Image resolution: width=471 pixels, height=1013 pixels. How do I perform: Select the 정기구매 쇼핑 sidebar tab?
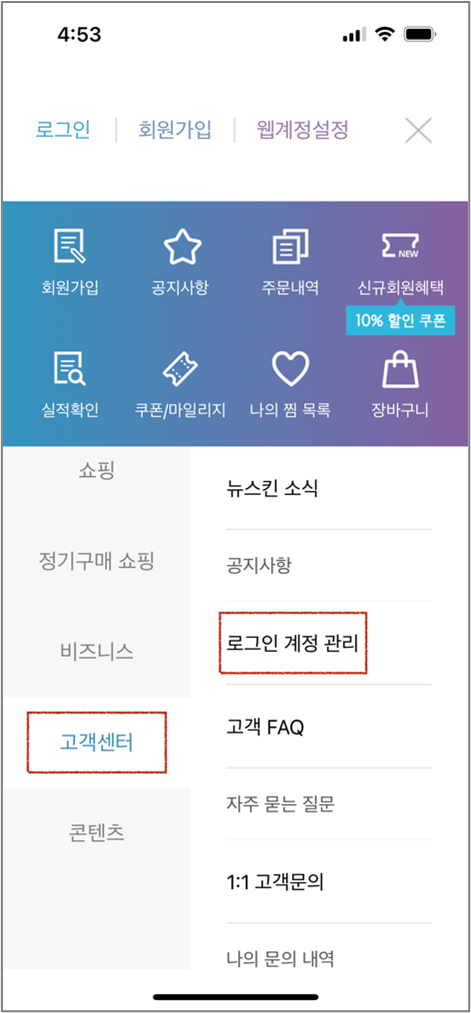point(96,561)
